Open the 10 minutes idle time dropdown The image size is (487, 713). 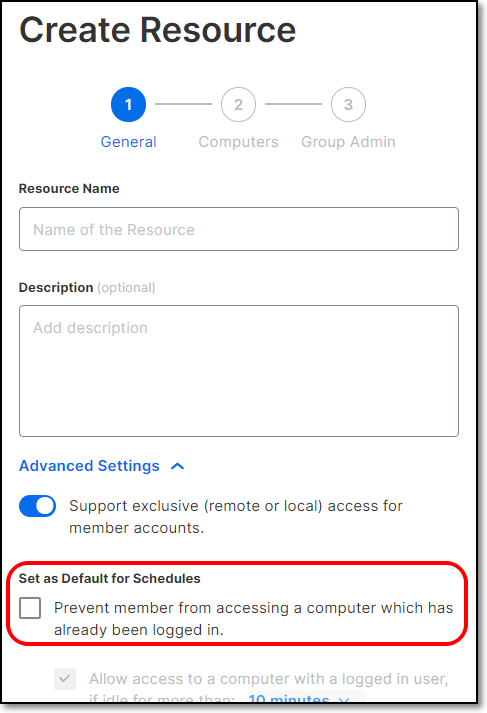click(x=300, y=698)
